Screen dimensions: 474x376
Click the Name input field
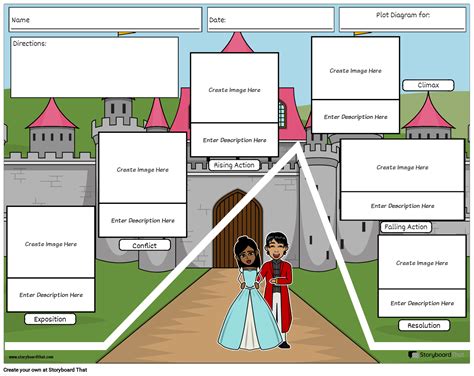pos(105,20)
